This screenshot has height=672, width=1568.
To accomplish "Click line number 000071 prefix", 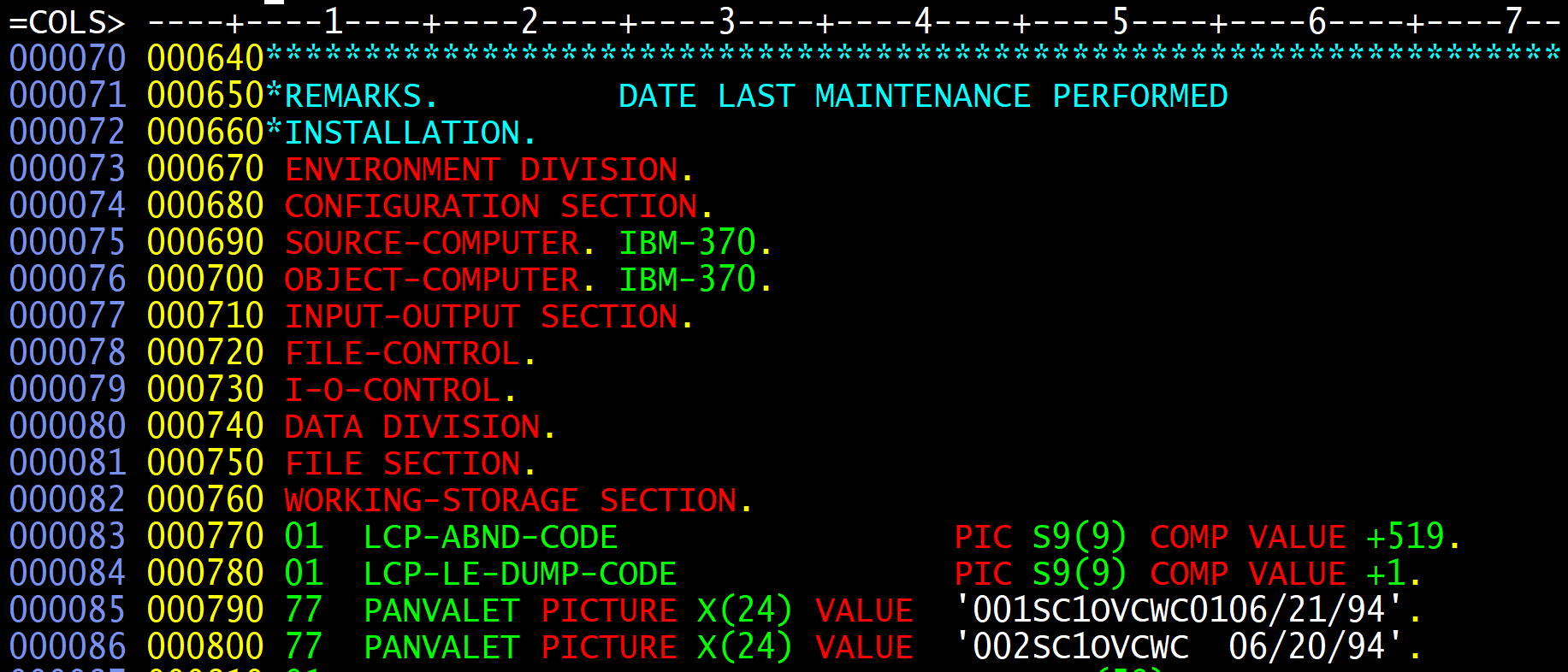I will tap(68, 96).
